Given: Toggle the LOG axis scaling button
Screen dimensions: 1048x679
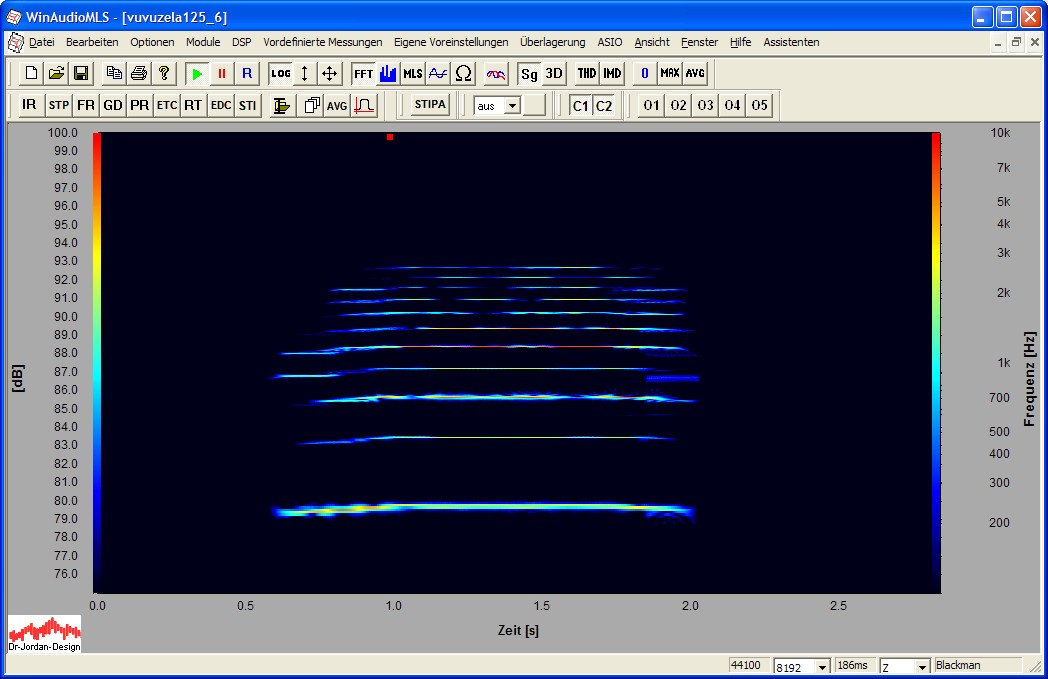Looking at the screenshot, I should [280, 74].
